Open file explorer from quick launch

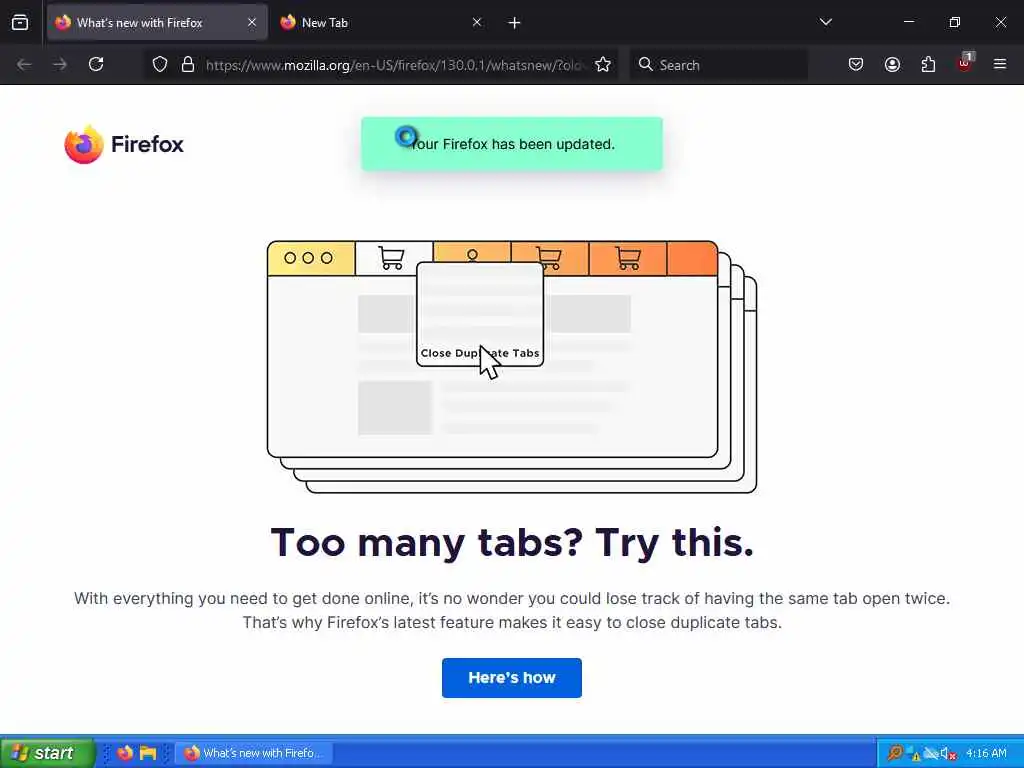click(148, 753)
